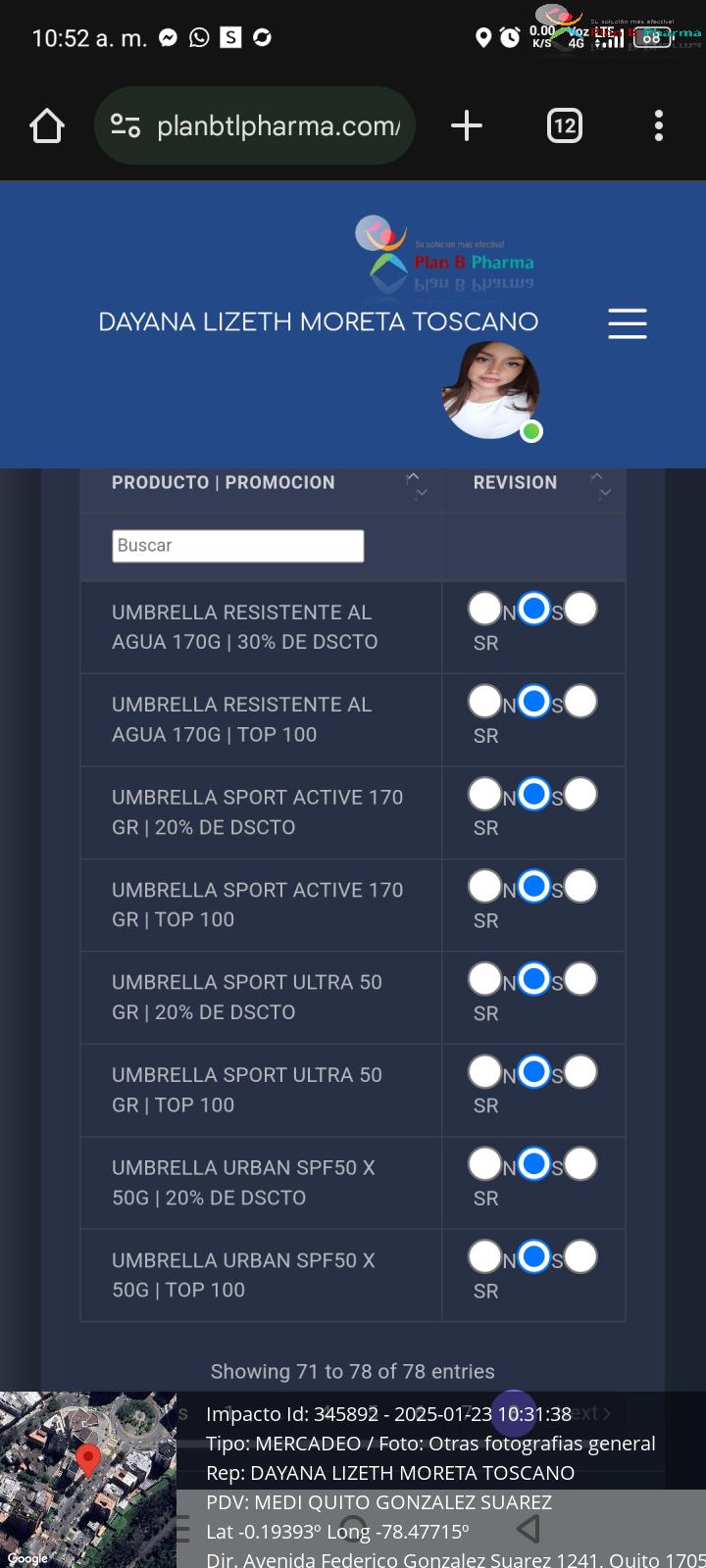Click the DAYANA LIZETH MORETA TOSCANO name header
The image size is (706, 1568).
(319, 321)
